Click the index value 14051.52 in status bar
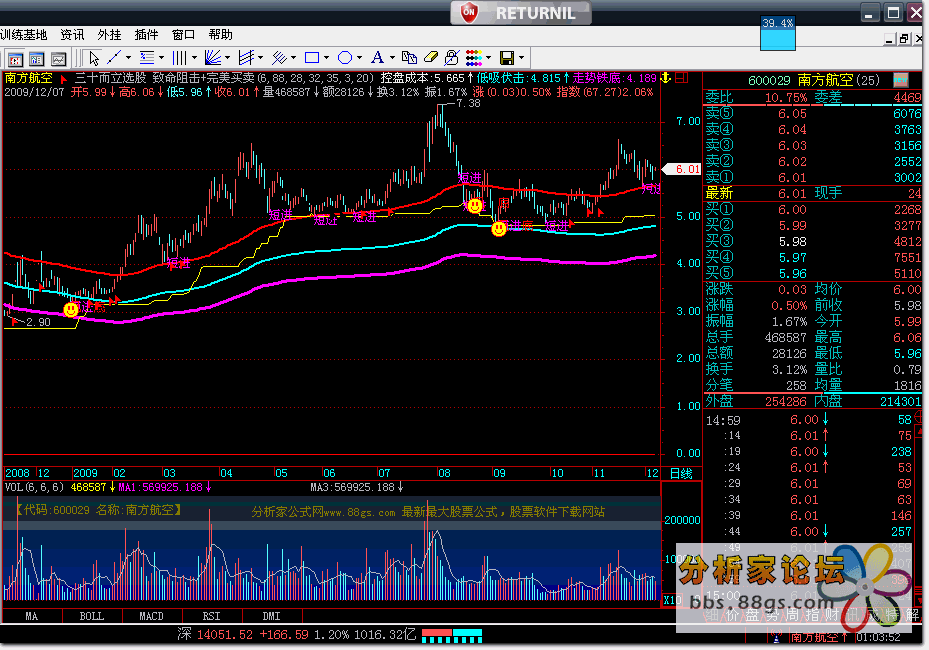 [225, 635]
